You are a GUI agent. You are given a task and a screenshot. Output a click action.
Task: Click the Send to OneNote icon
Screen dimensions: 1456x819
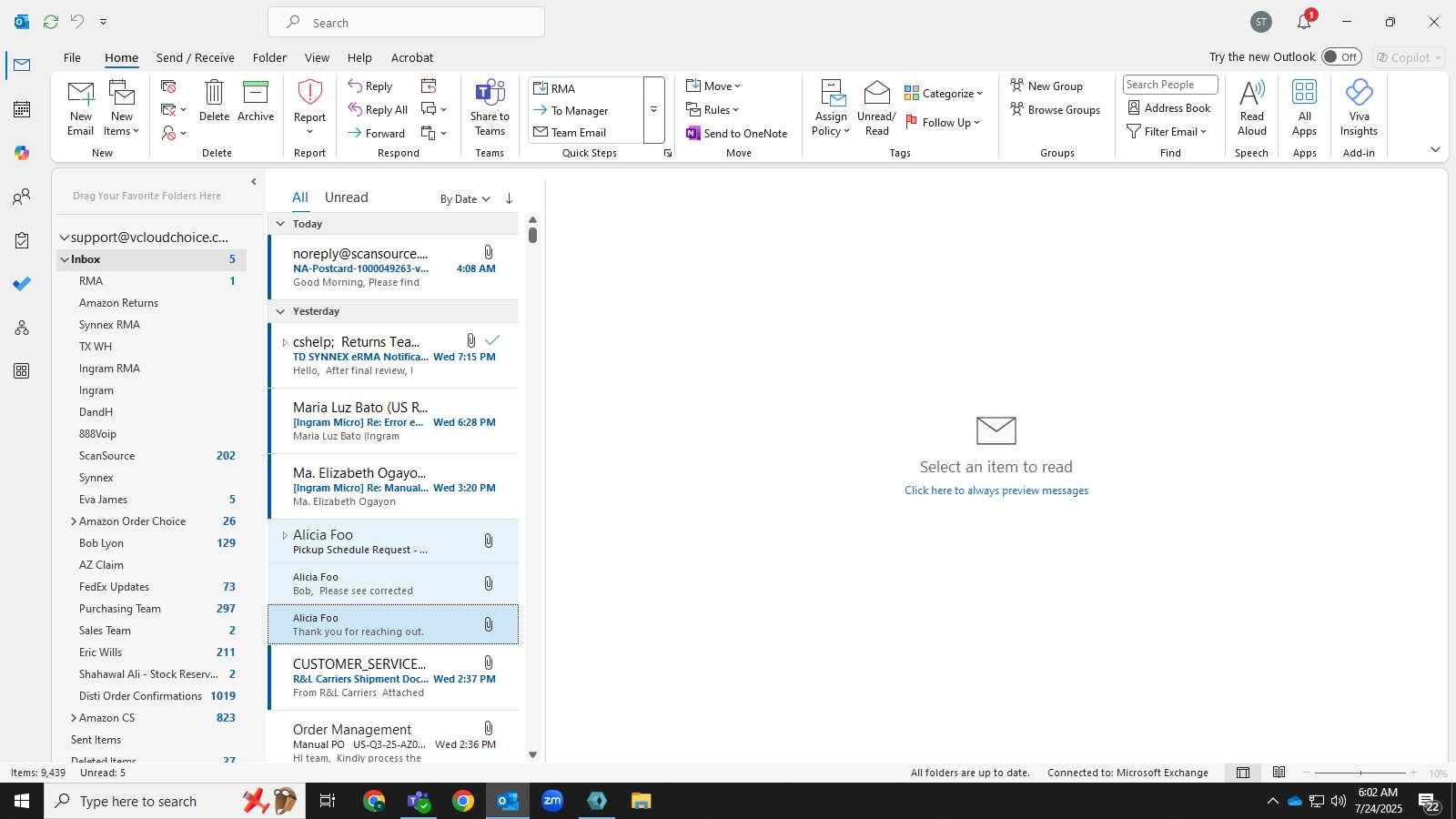[693, 133]
